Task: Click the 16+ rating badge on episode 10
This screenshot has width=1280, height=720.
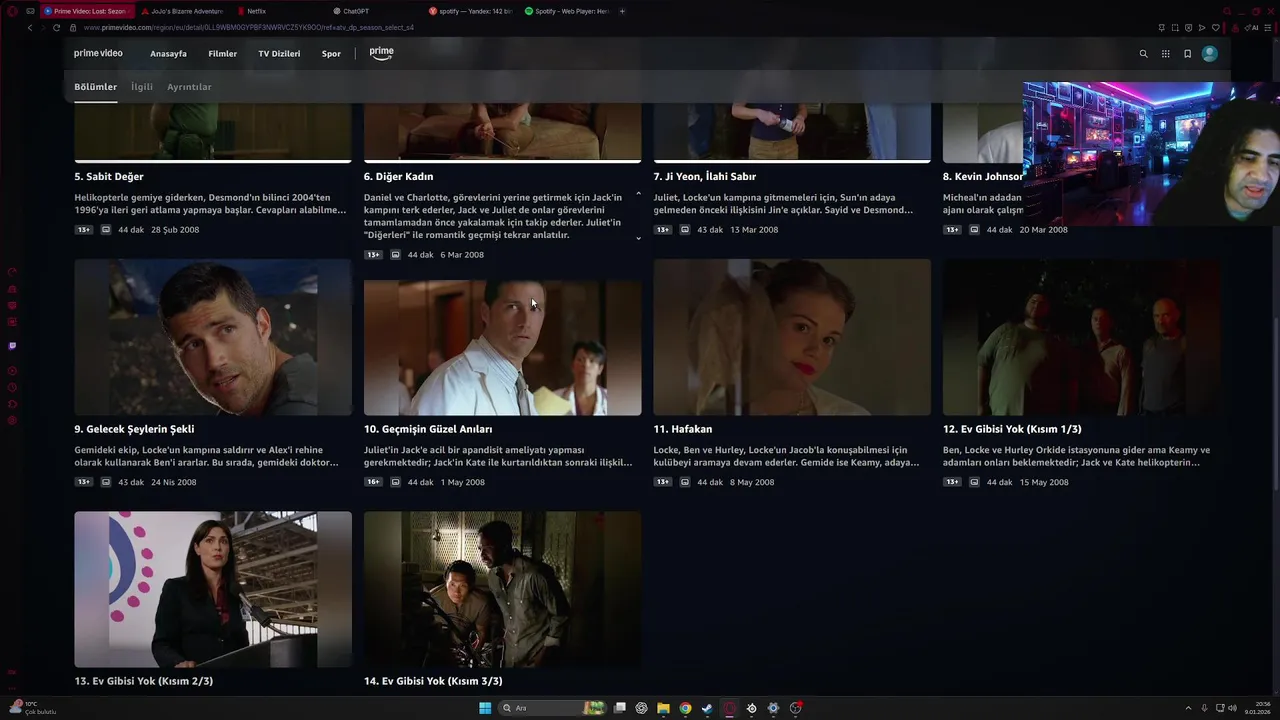Action: (x=373, y=482)
